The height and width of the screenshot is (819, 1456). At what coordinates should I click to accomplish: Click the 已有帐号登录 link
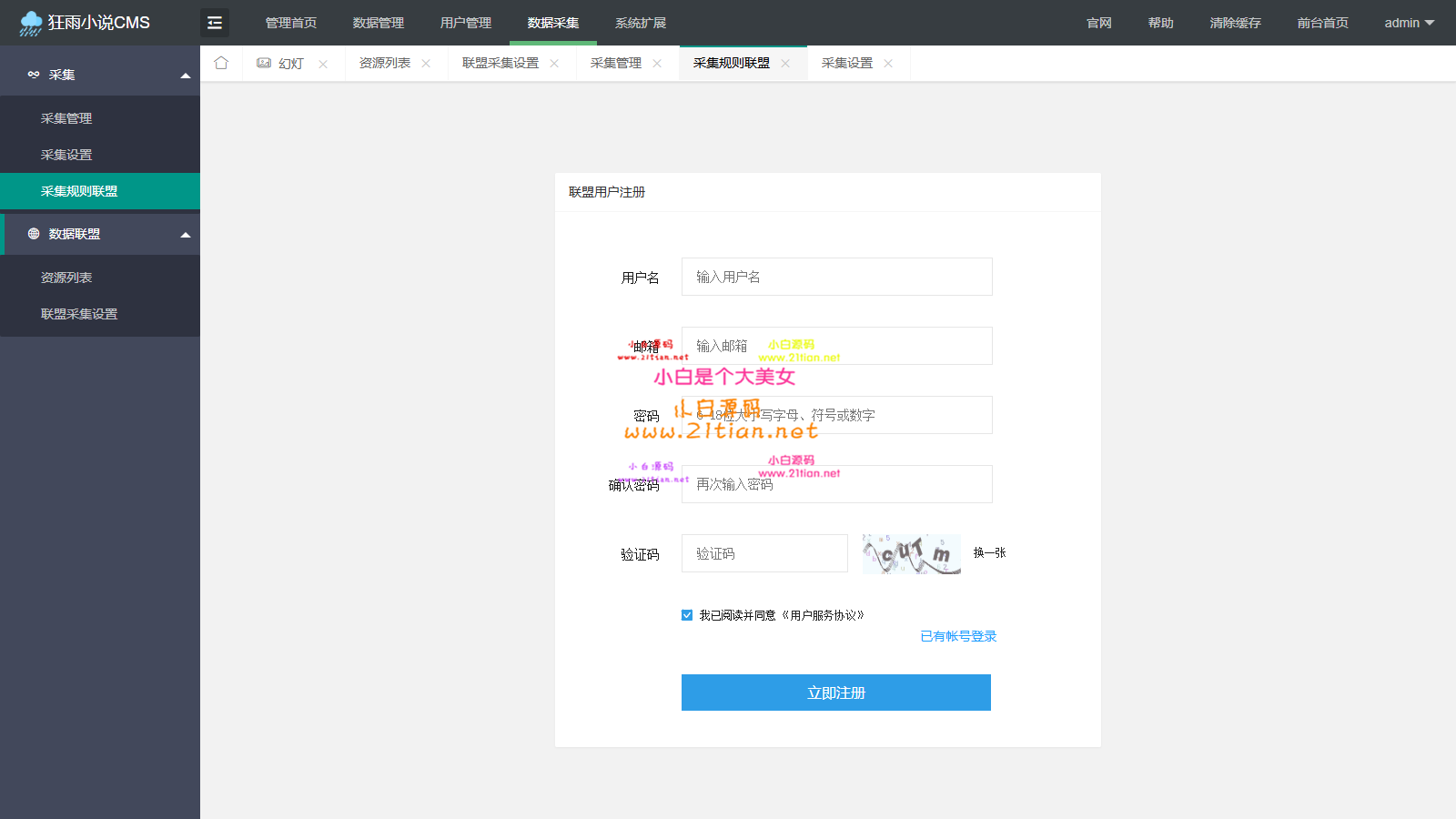tap(958, 636)
